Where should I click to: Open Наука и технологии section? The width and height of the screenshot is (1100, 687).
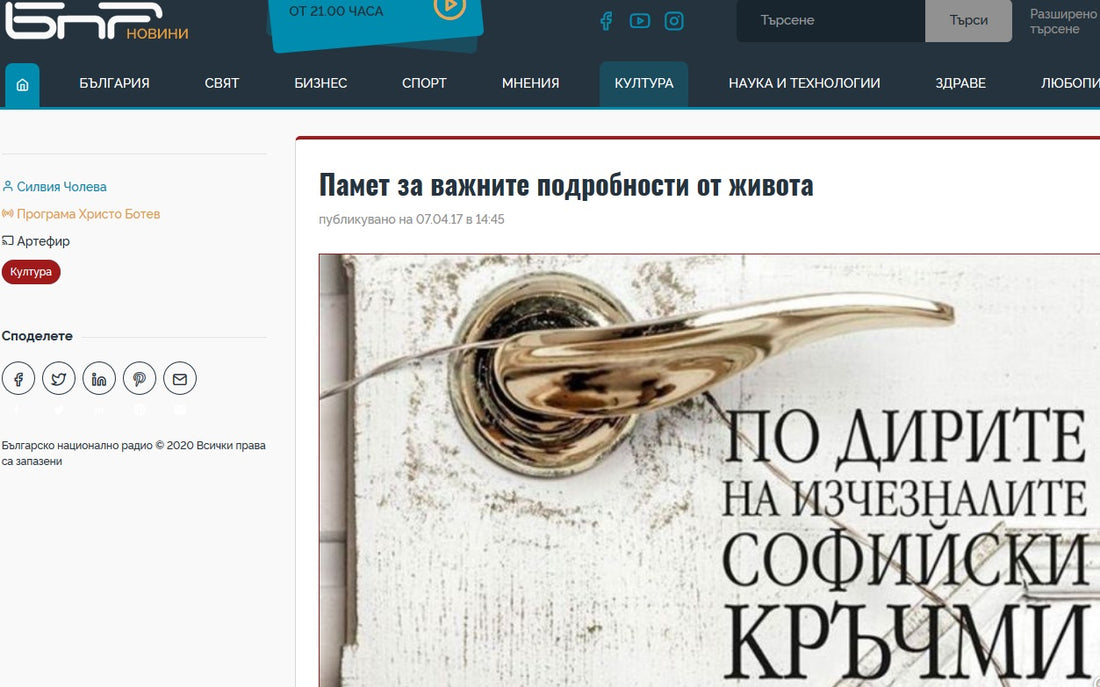point(804,84)
